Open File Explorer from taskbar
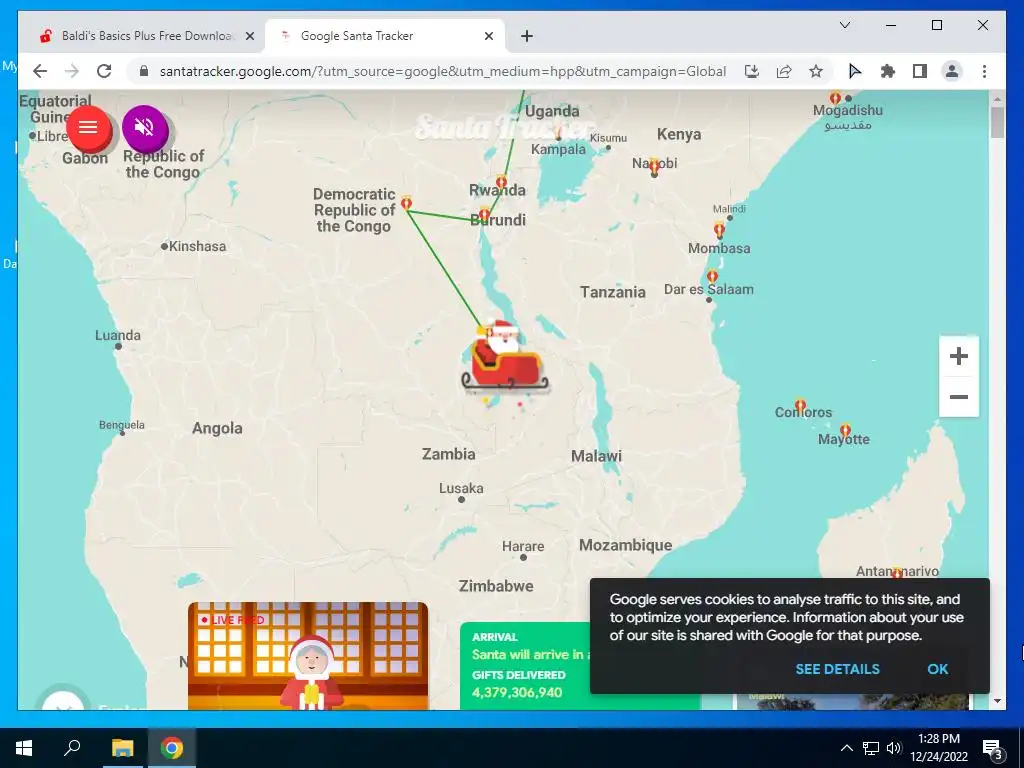 [x=122, y=748]
